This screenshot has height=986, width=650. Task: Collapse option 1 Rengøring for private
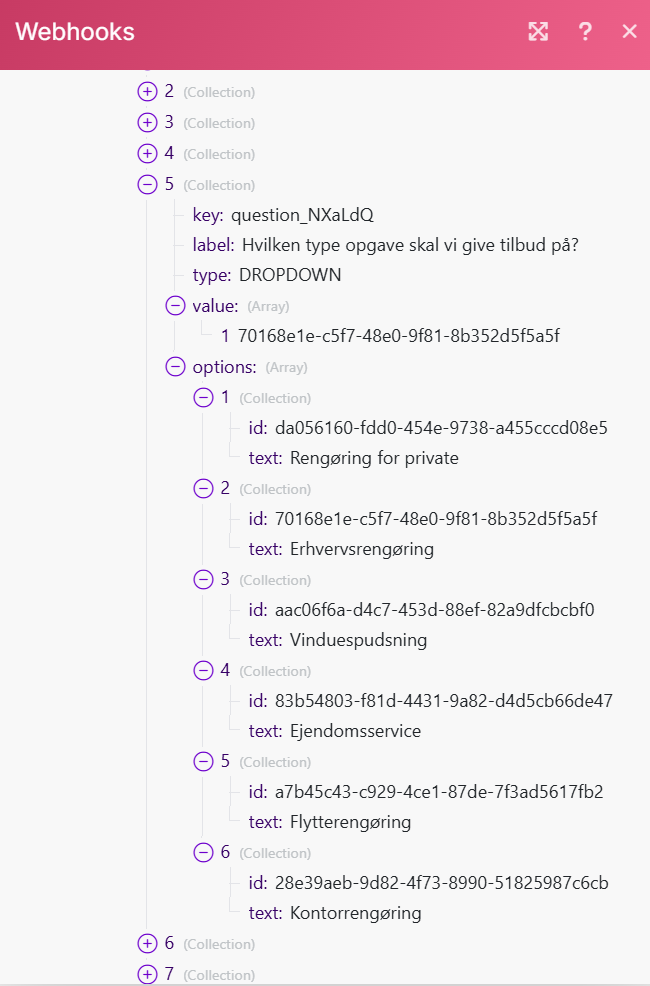pyautogui.click(x=203, y=398)
